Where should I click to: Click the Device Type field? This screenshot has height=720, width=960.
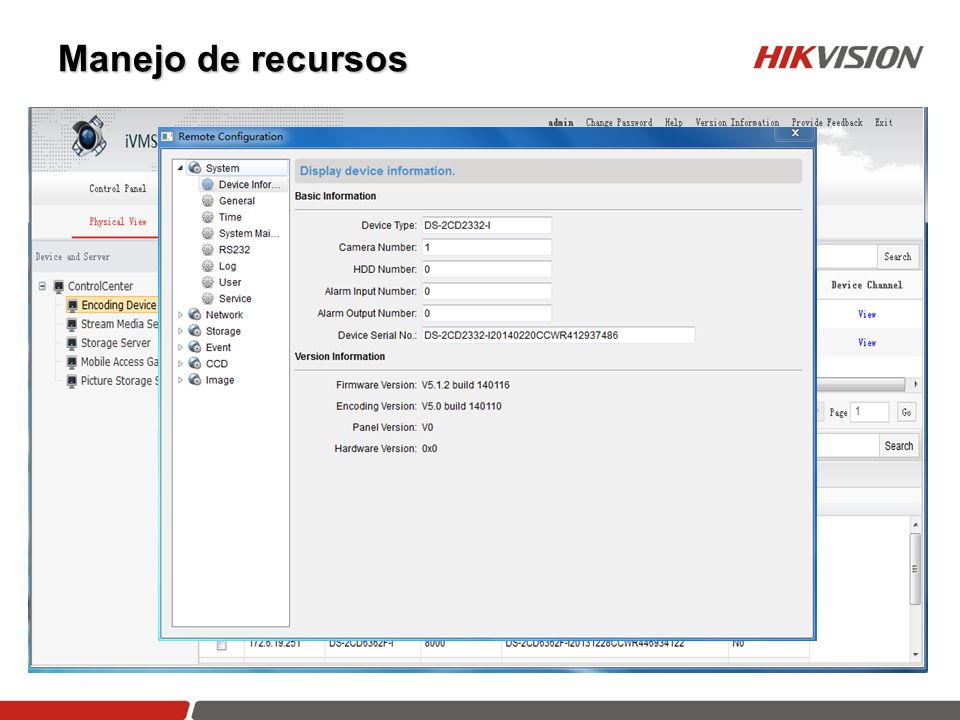click(x=487, y=225)
